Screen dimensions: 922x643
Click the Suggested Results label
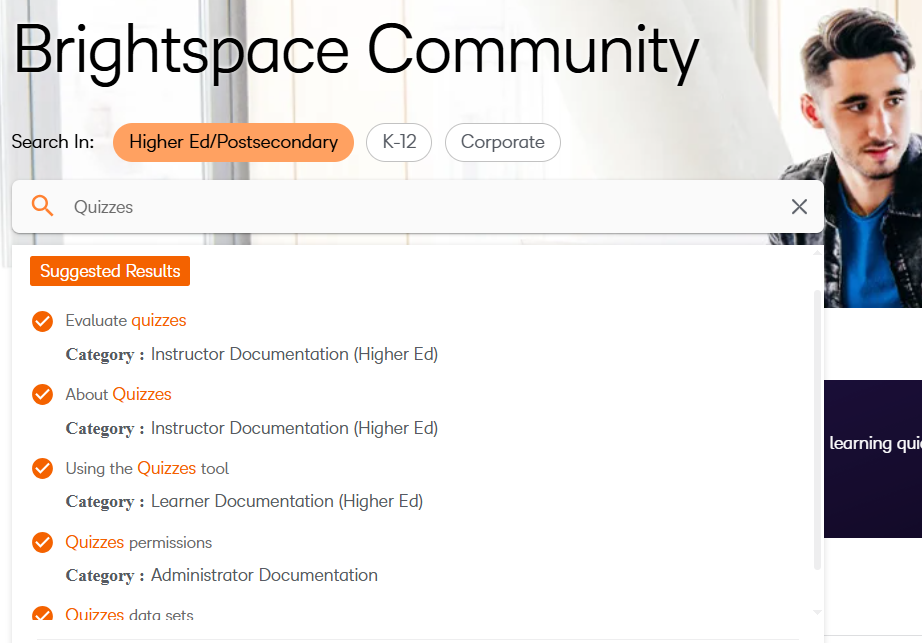(110, 271)
